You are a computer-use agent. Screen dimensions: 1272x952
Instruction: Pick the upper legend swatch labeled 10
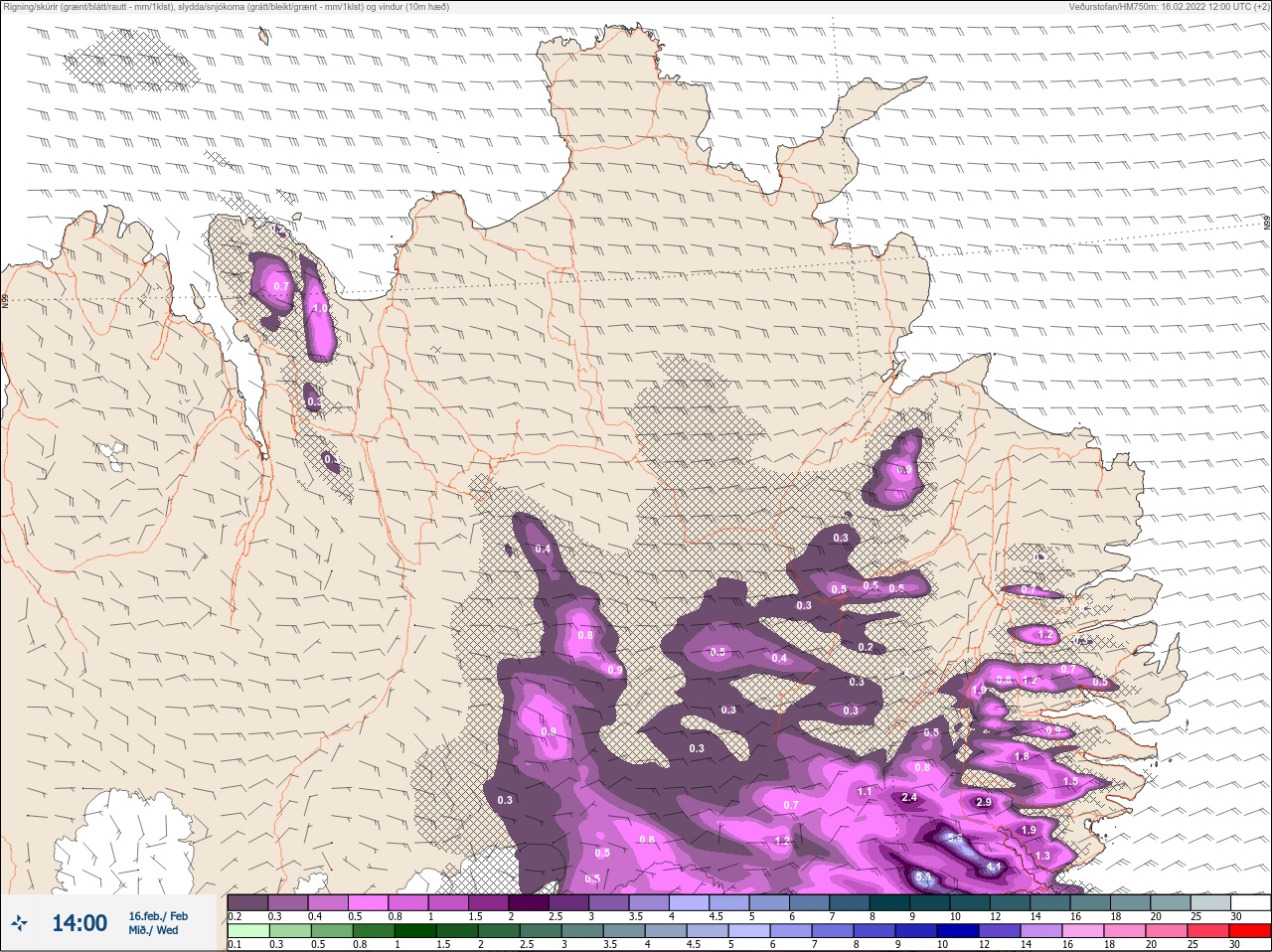[970, 902]
